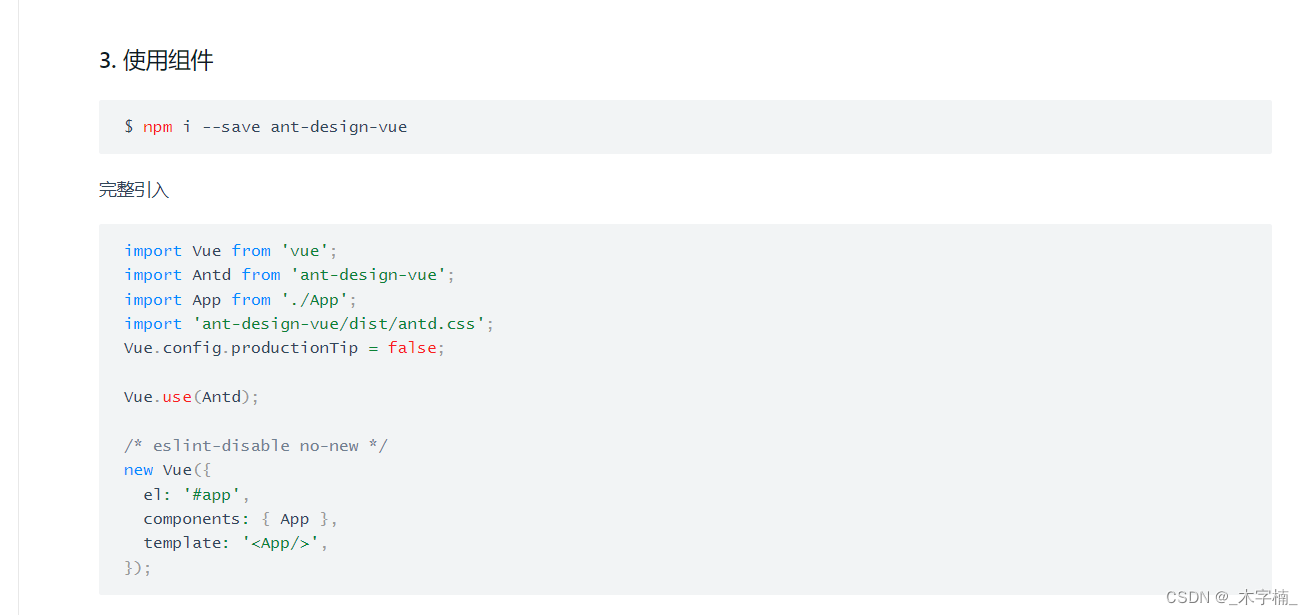The width and height of the screenshot is (1313, 615).
Task: Click the '完整引入' paragraph text
Action: tap(134, 190)
